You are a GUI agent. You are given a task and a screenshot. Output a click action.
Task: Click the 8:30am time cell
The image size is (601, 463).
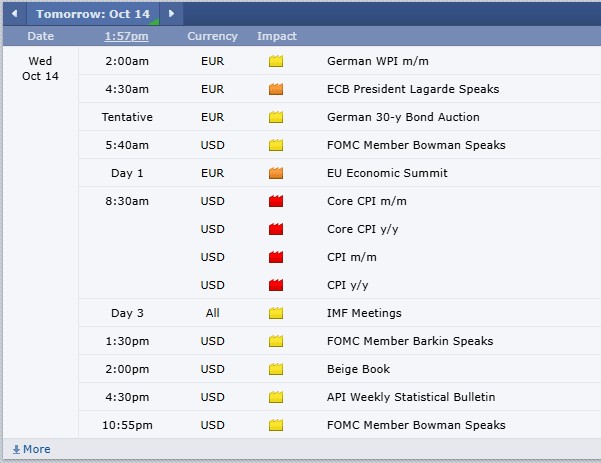127,201
